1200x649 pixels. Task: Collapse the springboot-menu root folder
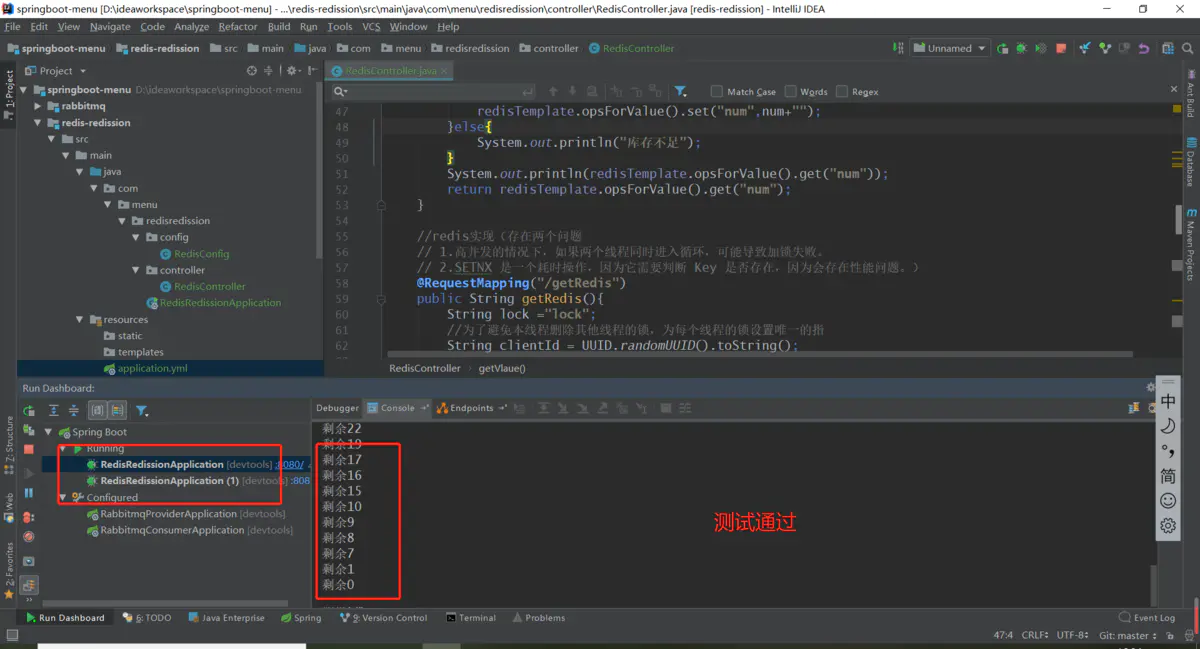pos(24,90)
